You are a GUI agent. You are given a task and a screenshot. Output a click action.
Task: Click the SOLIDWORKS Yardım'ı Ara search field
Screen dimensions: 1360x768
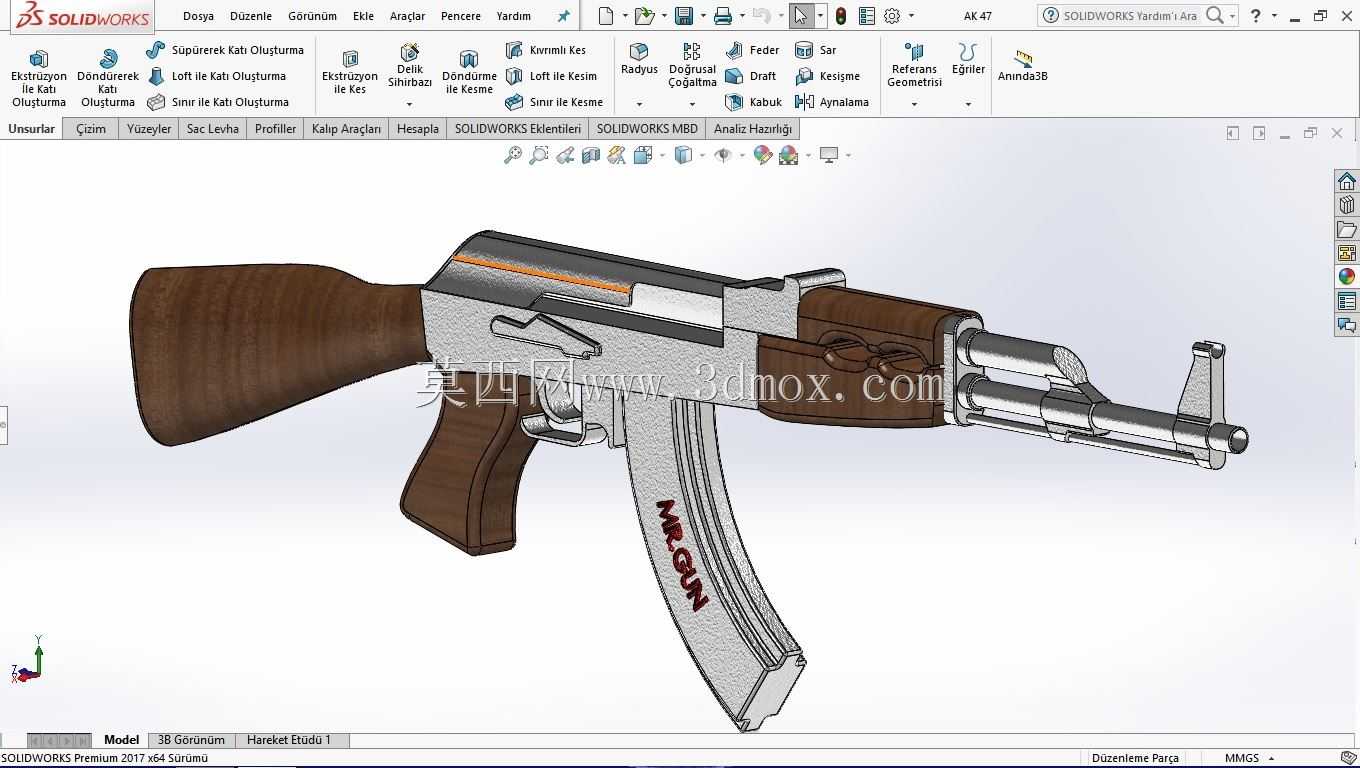click(x=1129, y=16)
